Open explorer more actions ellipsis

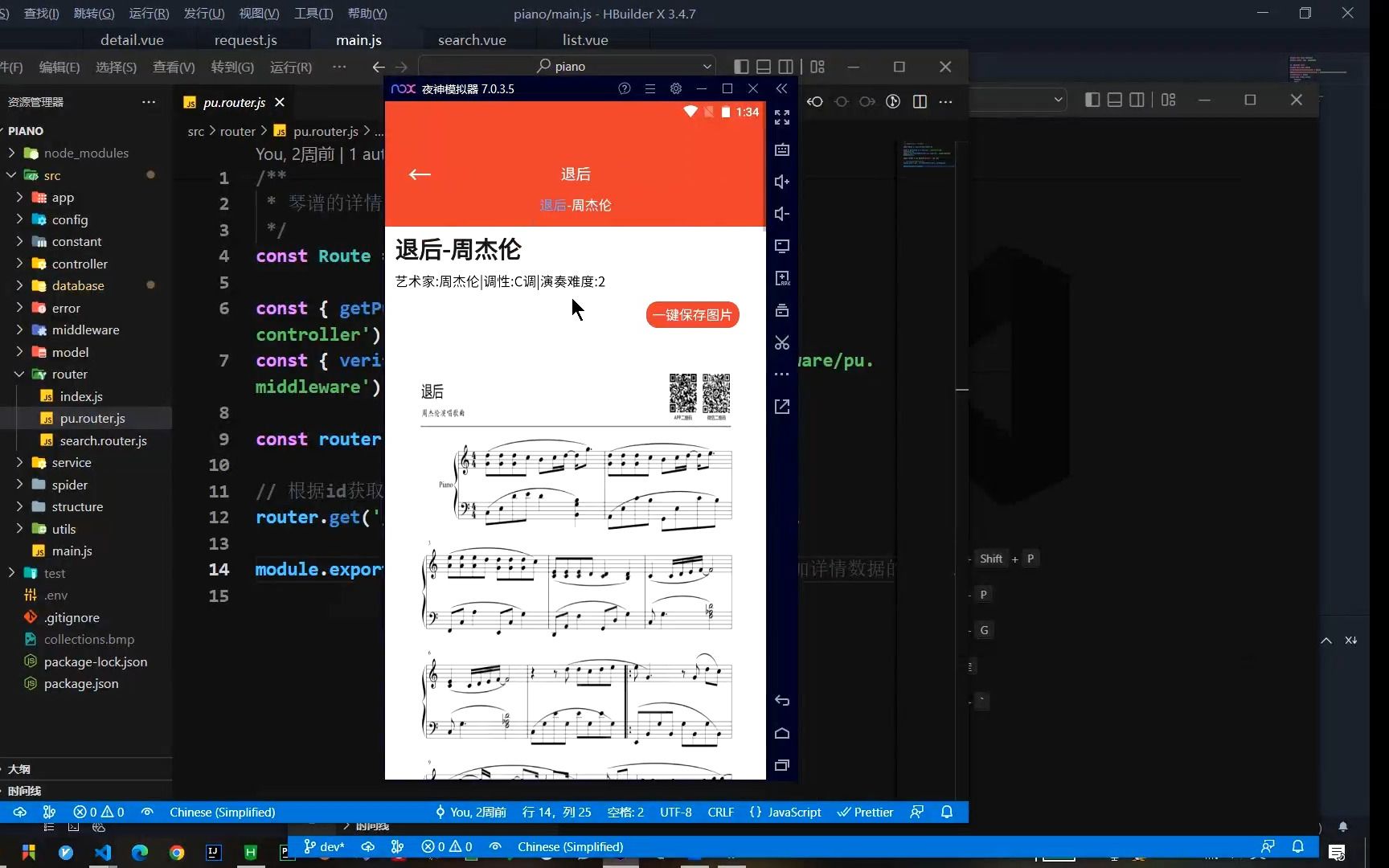[x=149, y=102]
